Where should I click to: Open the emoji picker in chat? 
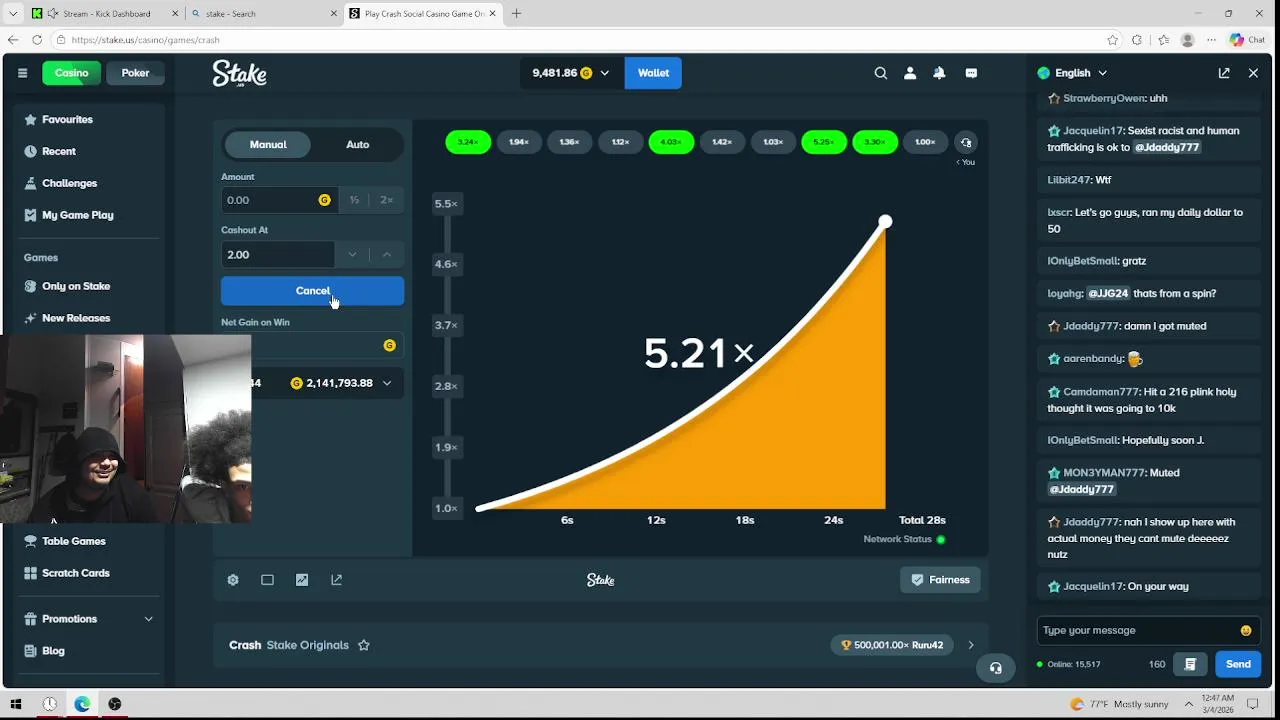click(x=1246, y=630)
